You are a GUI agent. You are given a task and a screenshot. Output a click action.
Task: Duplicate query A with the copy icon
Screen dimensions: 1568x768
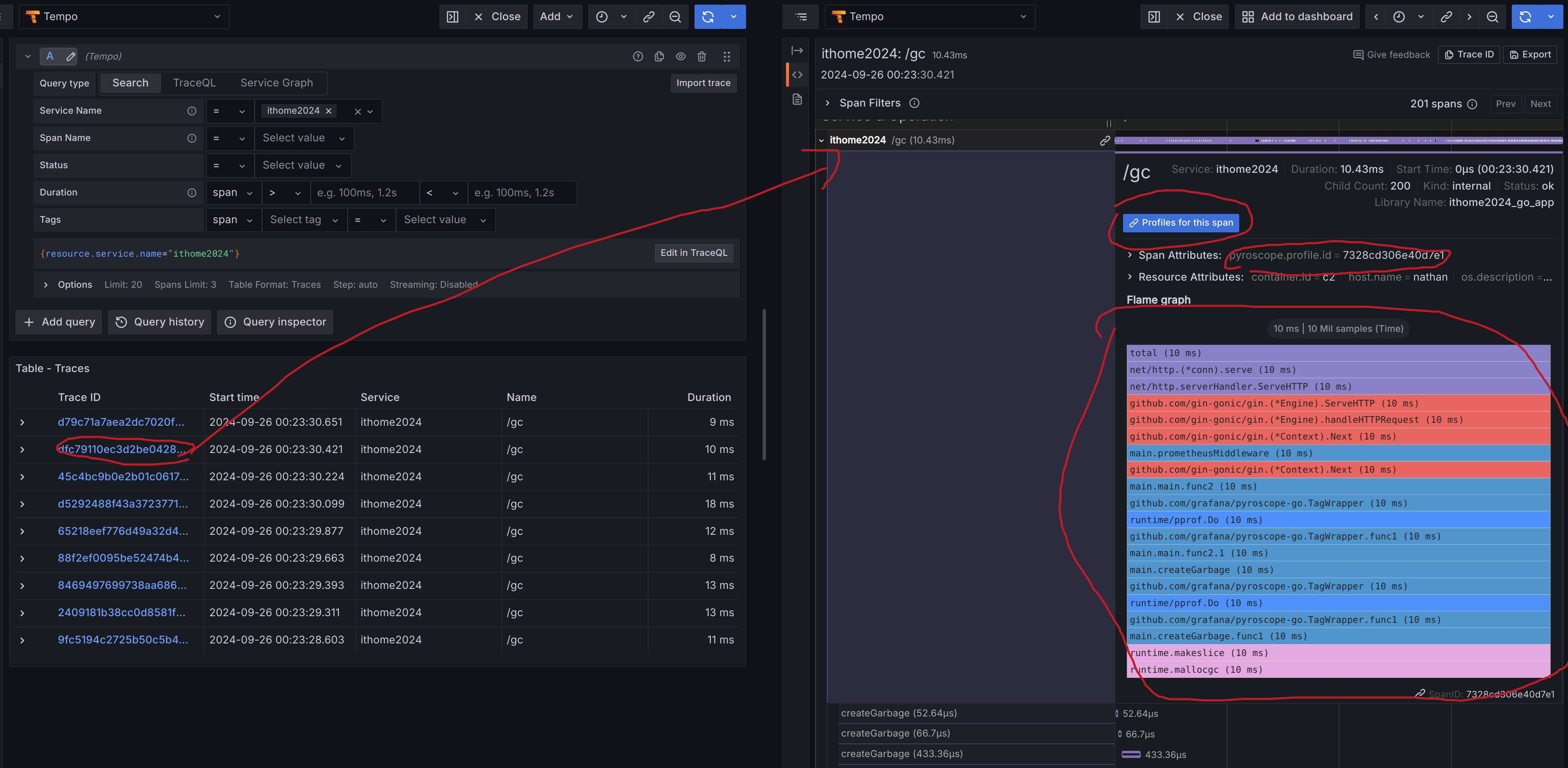658,57
